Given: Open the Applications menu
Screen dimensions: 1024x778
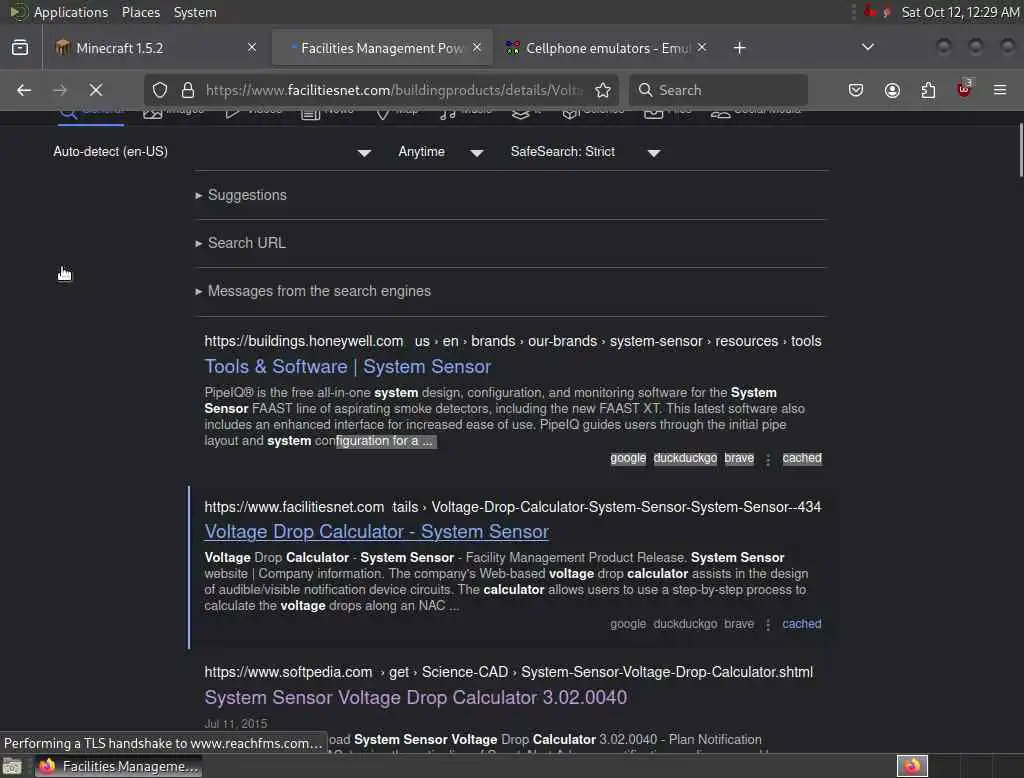Looking at the screenshot, I should [x=71, y=12].
